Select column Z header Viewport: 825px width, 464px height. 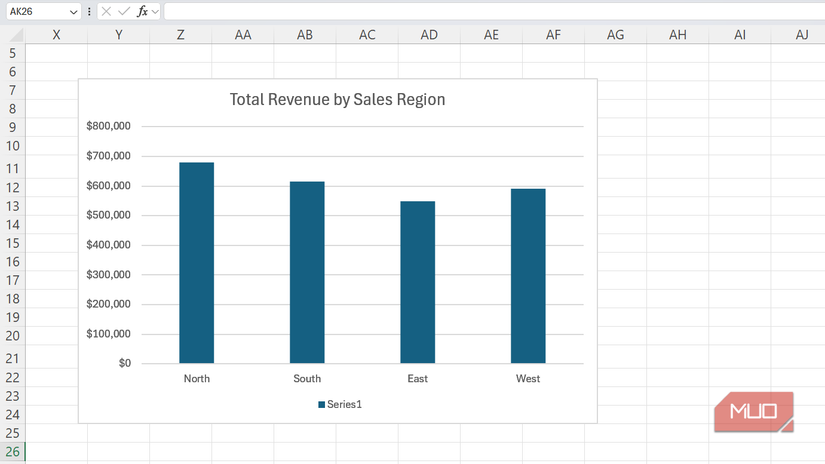pos(180,35)
